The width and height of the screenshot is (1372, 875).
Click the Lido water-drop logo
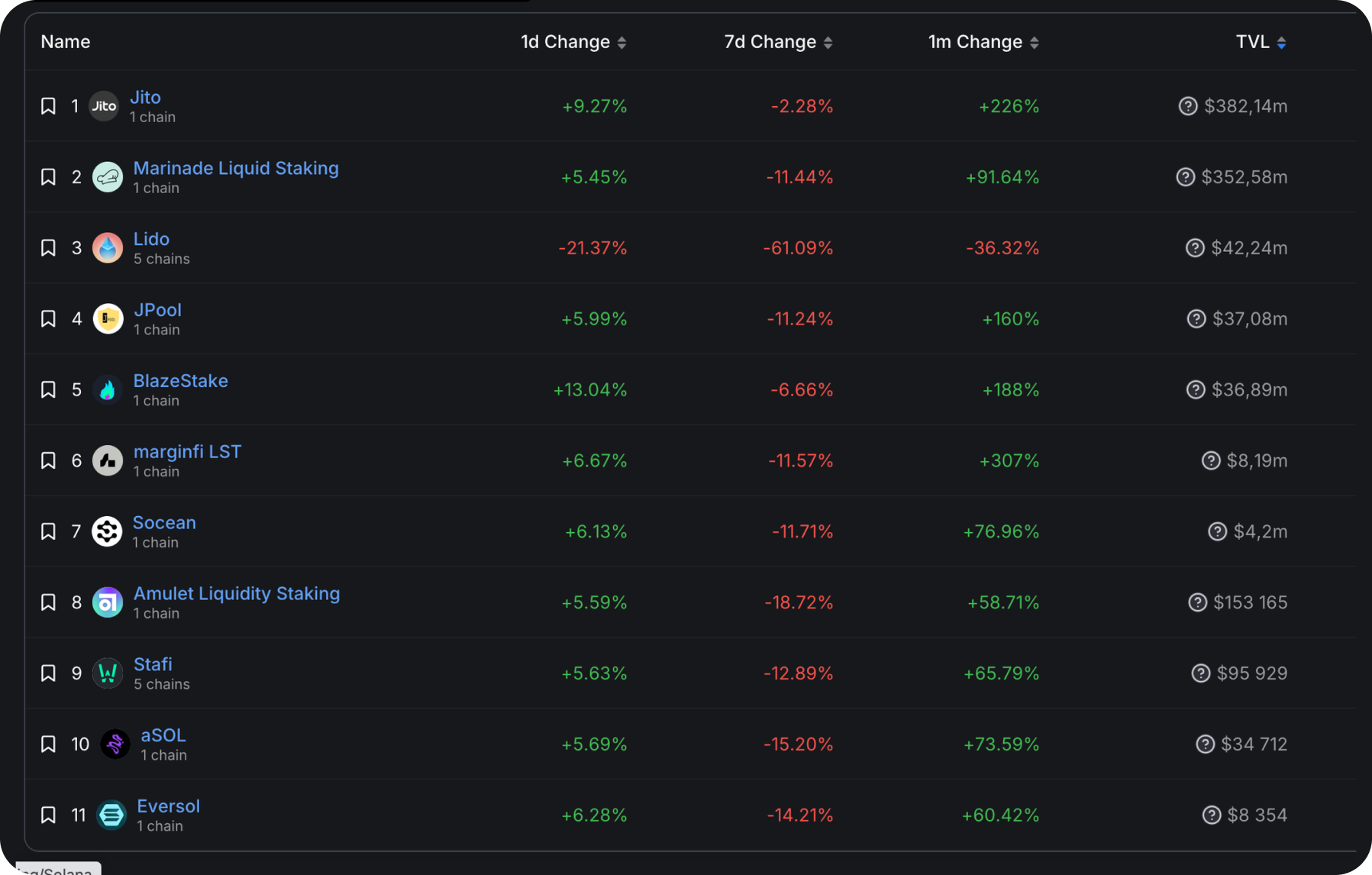(x=108, y=247)
